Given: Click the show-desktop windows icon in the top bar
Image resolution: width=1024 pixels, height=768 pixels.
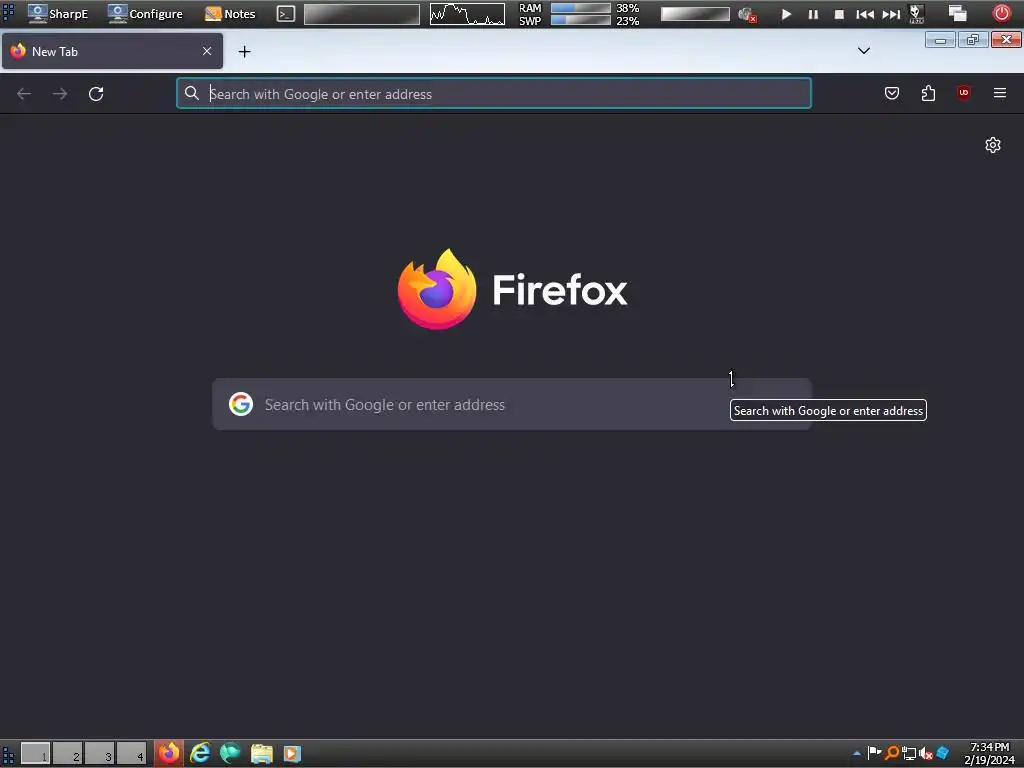Looking at the screenshot, I should (957, 14).
